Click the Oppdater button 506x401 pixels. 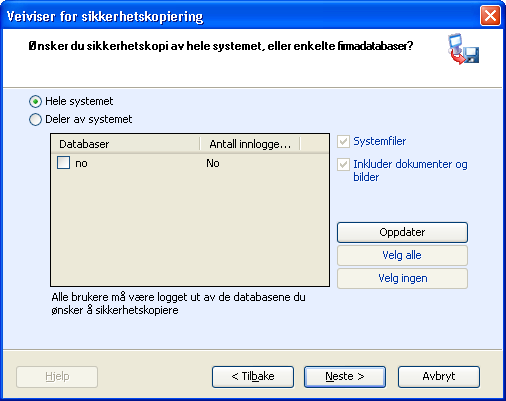402,232
